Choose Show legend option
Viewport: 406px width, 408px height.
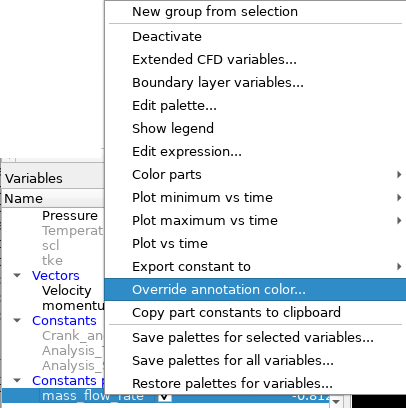pos(255,128)
